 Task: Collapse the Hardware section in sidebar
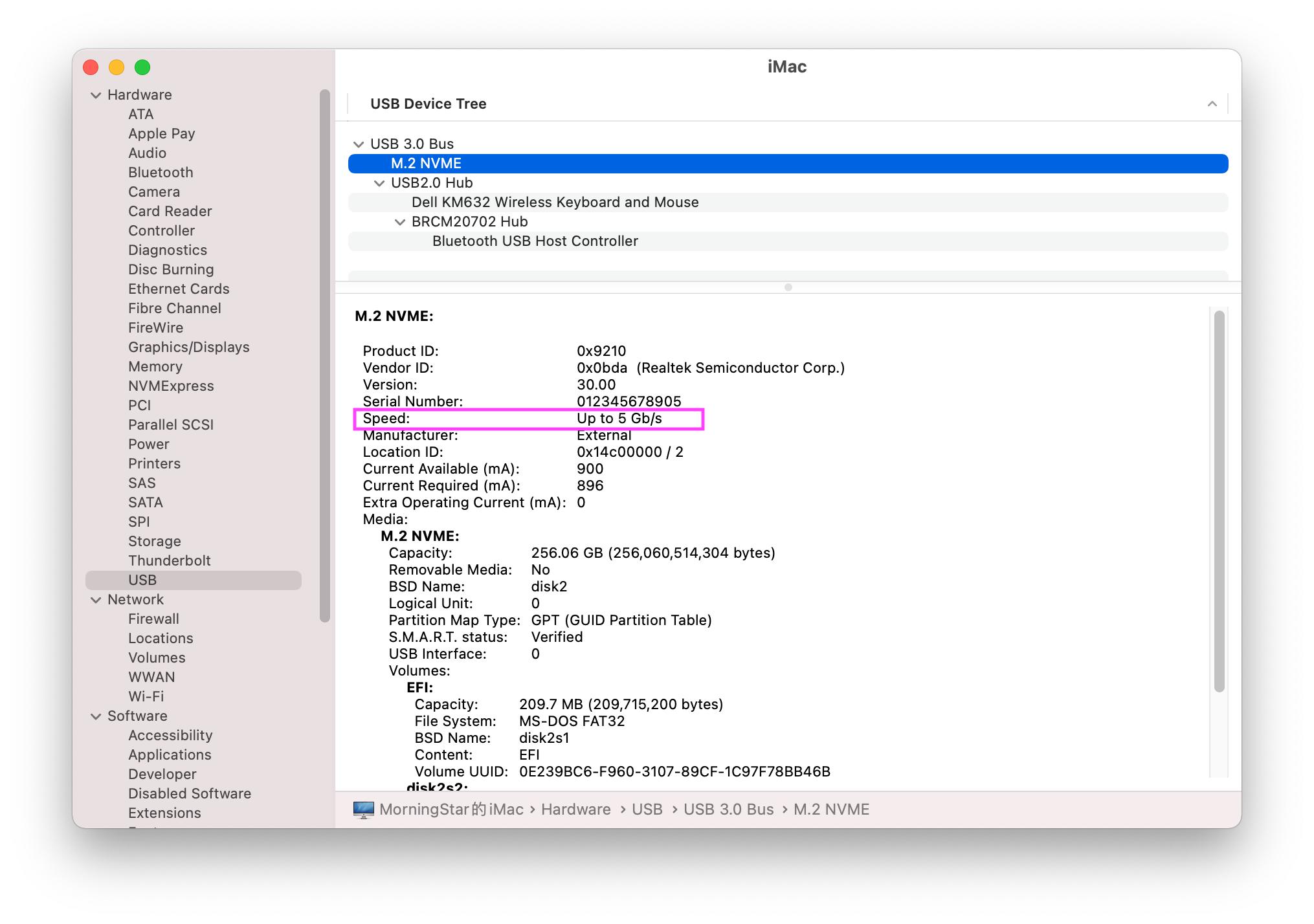pos(96,95)
